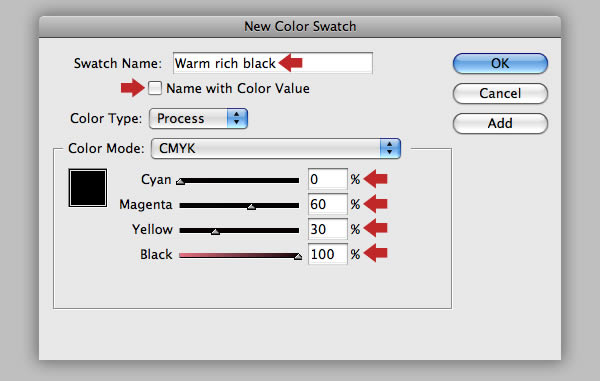Click the Magenta label text
The width and height of the screenshot is (600, 381).
pos(146,205)
